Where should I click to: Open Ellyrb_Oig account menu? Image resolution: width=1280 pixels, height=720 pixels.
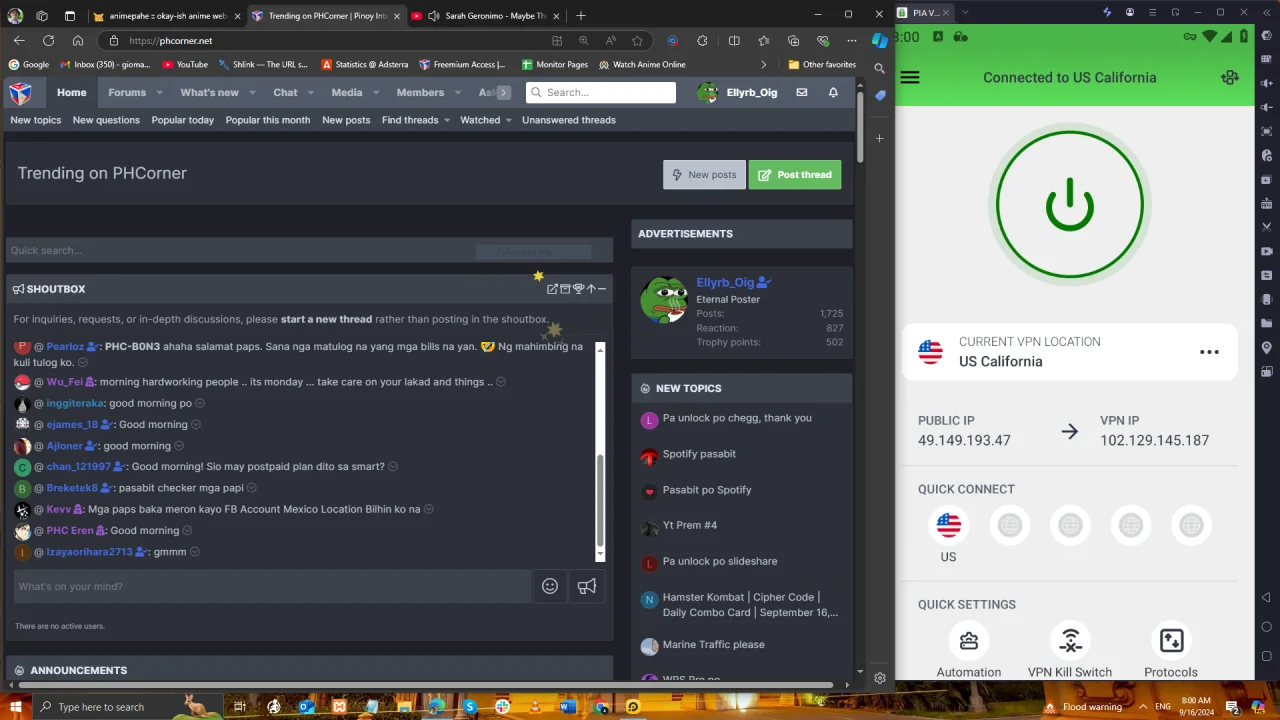pos(738,92)
